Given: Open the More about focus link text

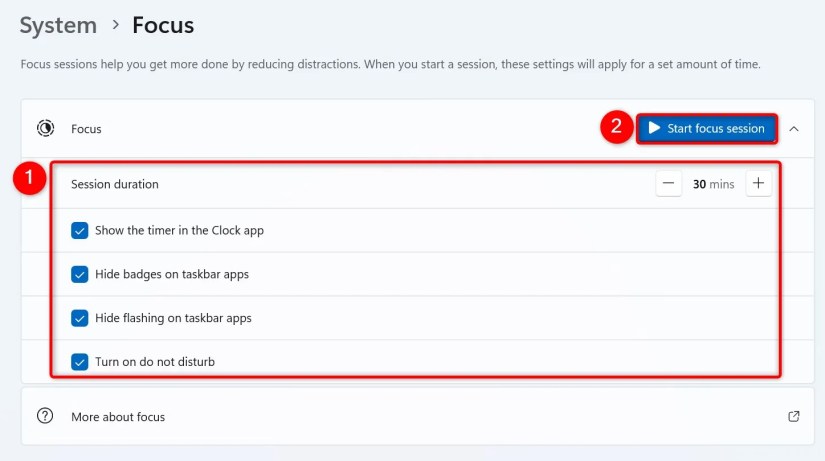Looking at the screenshot, I should (118, 416).
